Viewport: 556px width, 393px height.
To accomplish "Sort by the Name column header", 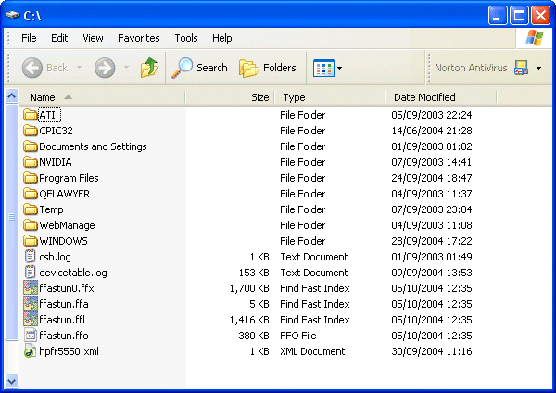I will point(102,97).
